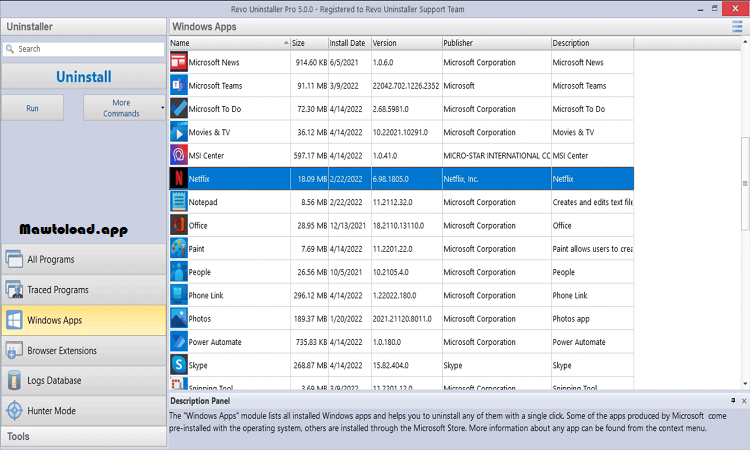Click the Movies & TV icon
The image size is (750, 450).
178,132
